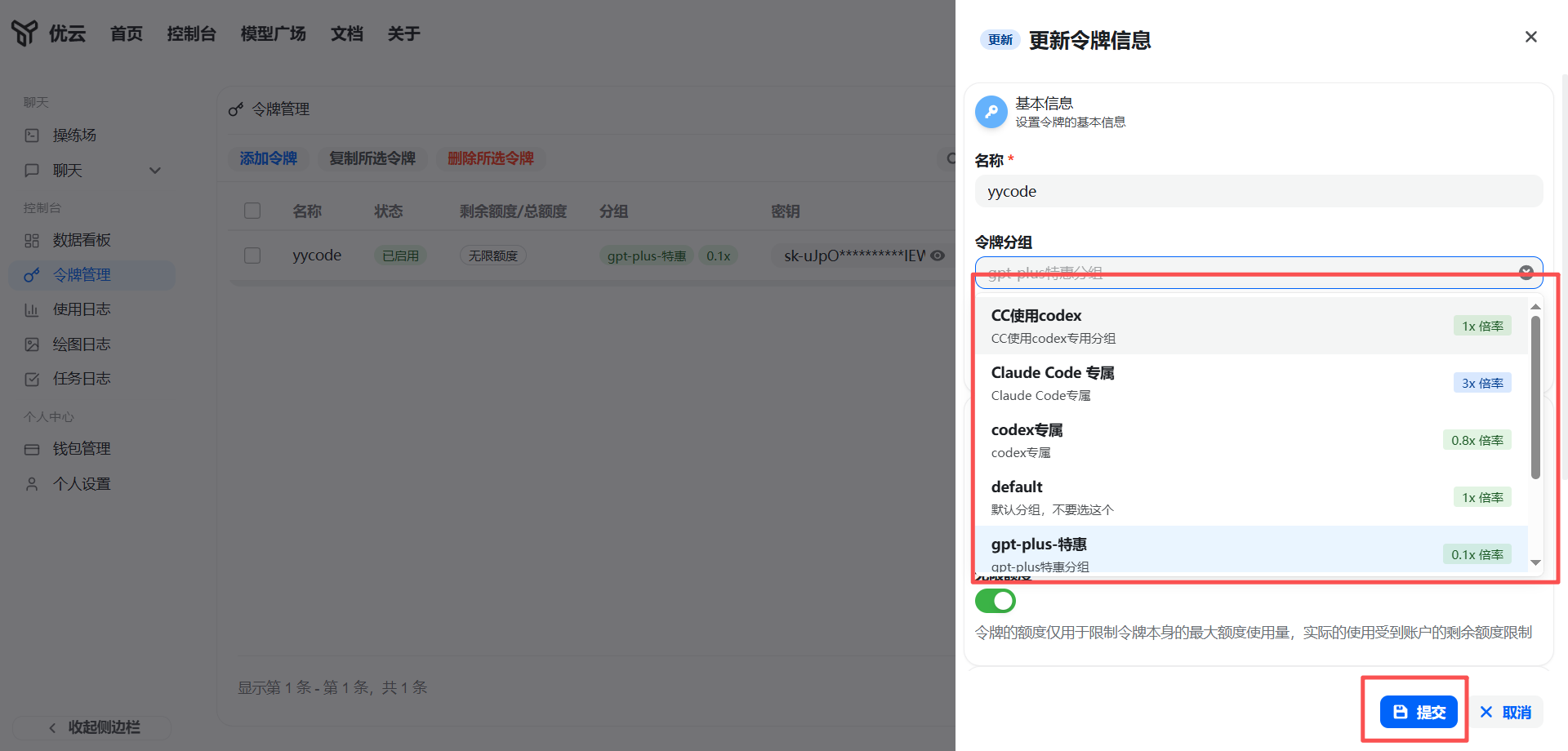
Task: Click the 剩余额度/总额度 column header
Action: pyautogui.click(x=513, y=211)
